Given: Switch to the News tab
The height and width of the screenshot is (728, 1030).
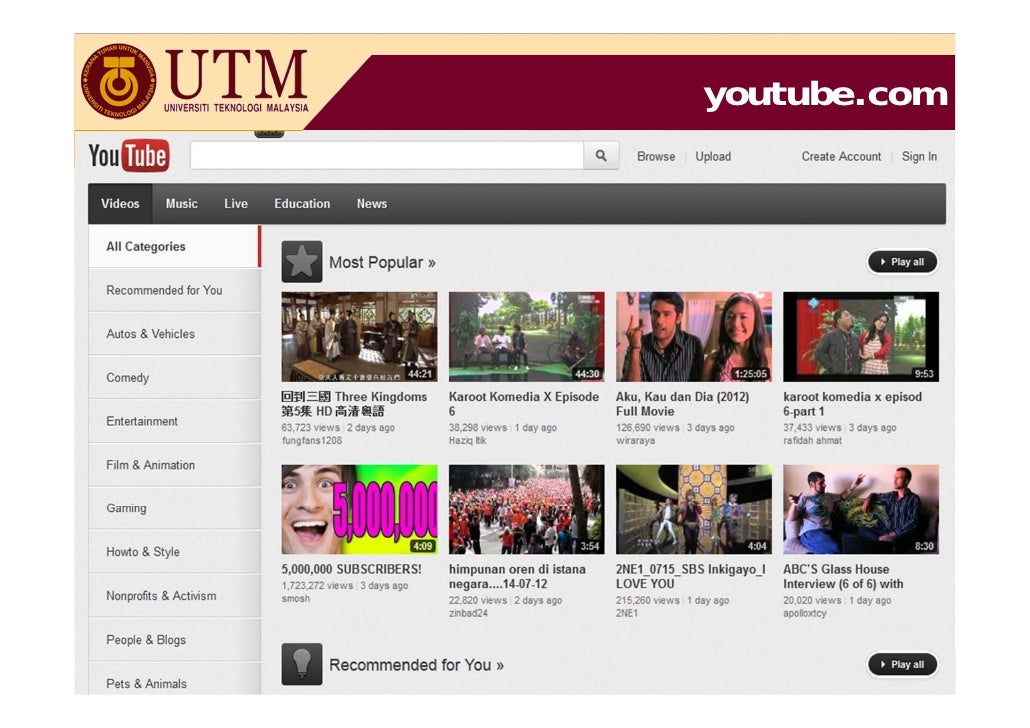Looking at the screenshot, I should 372,204.
